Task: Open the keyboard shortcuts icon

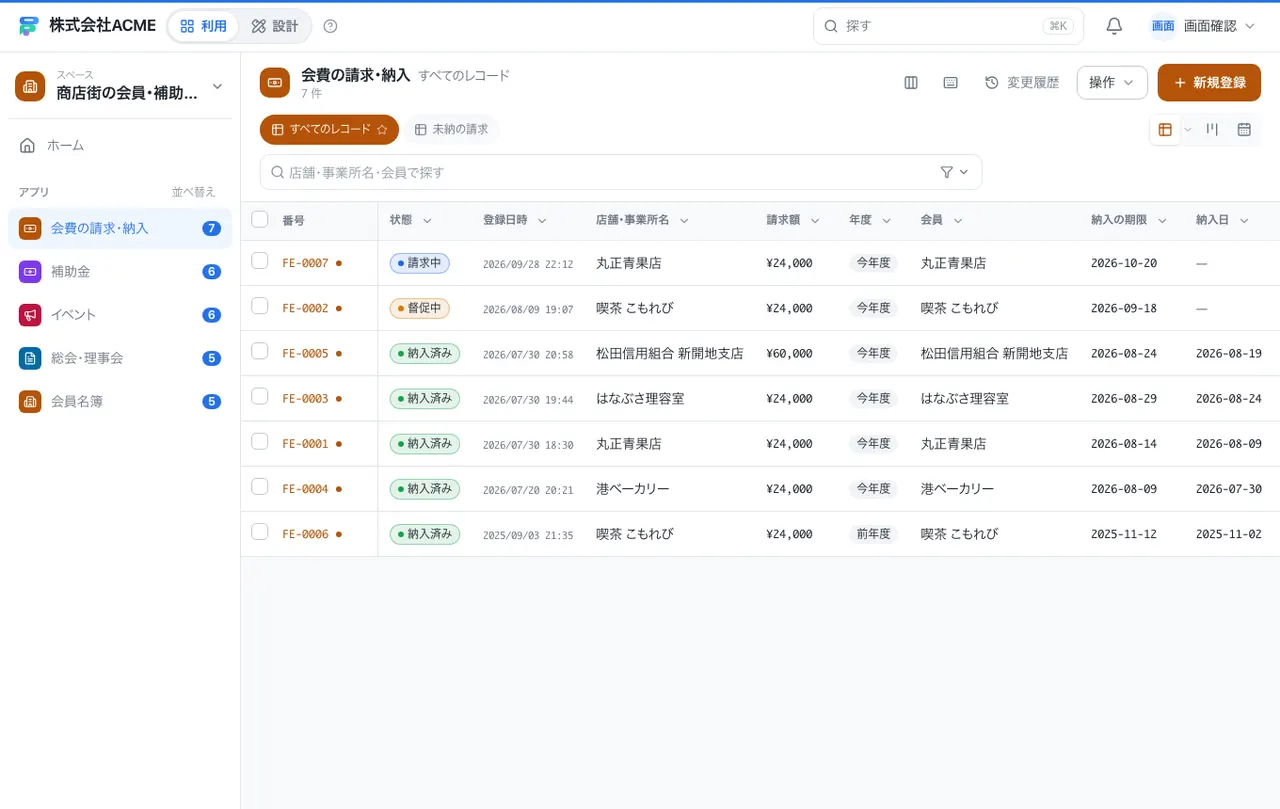Action: [951, 83]
